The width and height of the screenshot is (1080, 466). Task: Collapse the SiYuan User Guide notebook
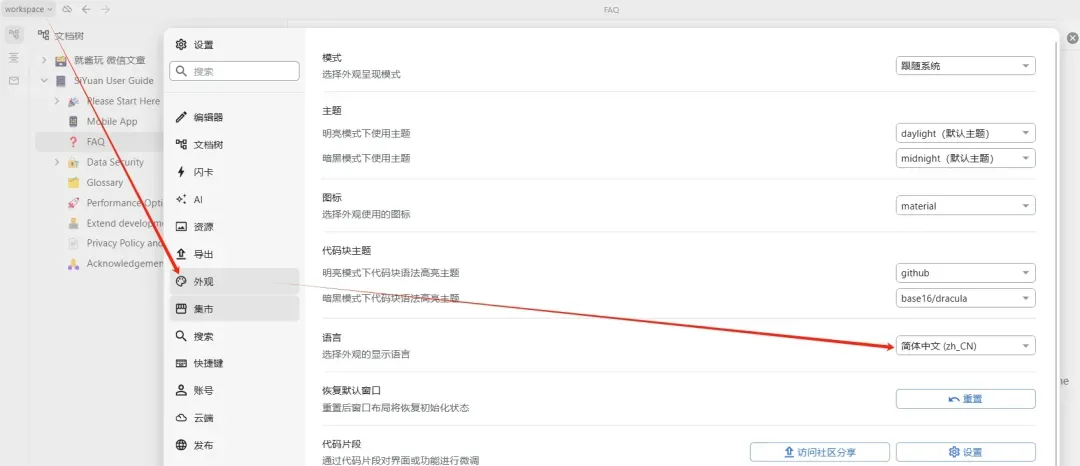(43, 81)
